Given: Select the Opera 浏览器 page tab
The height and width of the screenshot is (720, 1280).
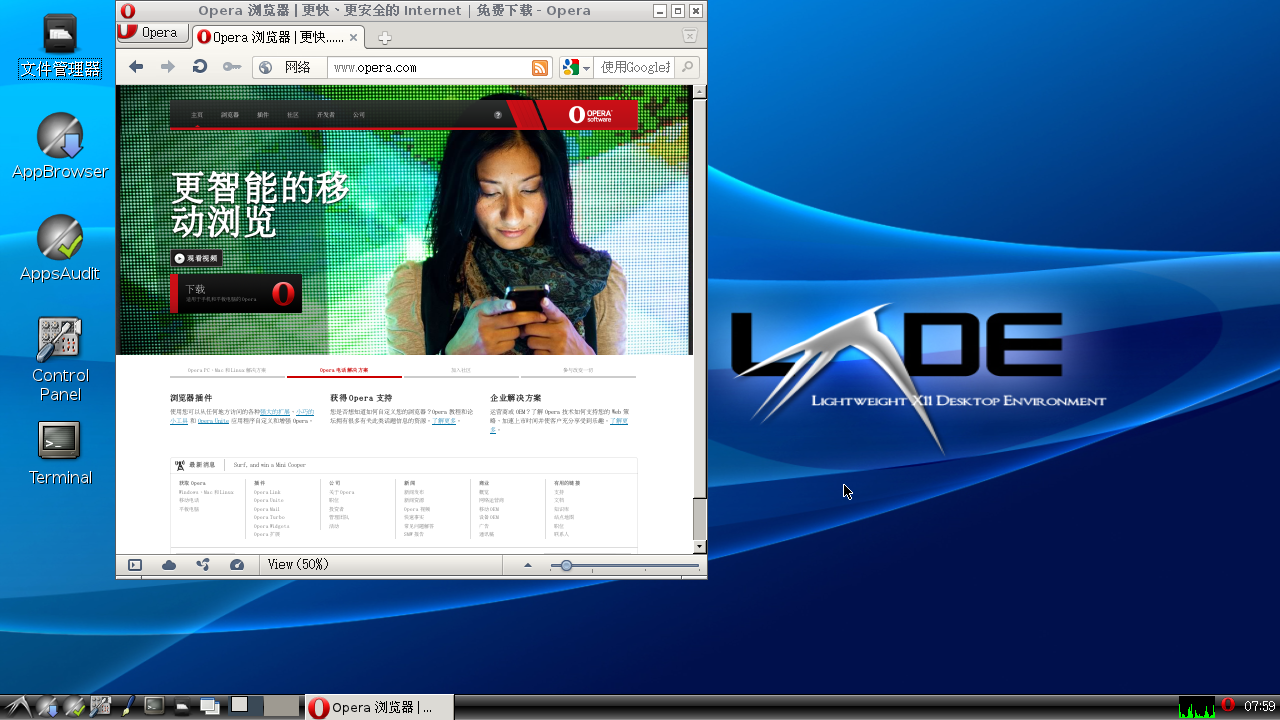Looking at the screenshot, I should tap(278, 37).
